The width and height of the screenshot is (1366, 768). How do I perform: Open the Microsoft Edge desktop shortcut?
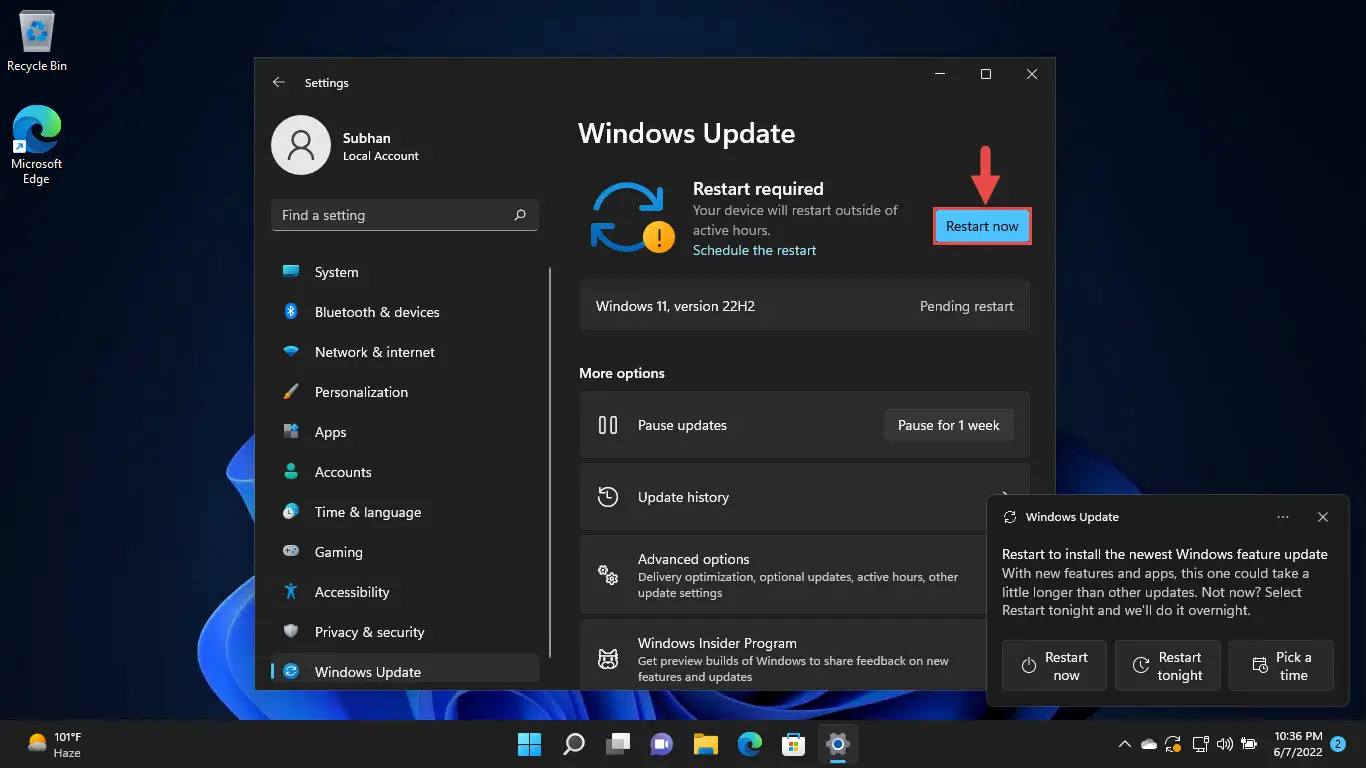[37, 145]
